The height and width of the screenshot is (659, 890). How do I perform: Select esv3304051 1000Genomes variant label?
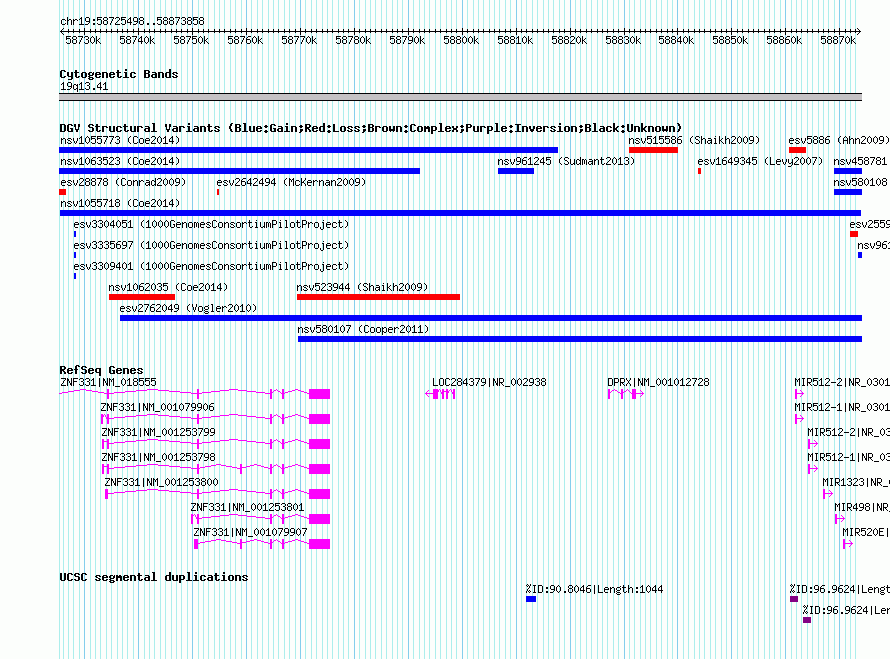click(x=211, y=224)
